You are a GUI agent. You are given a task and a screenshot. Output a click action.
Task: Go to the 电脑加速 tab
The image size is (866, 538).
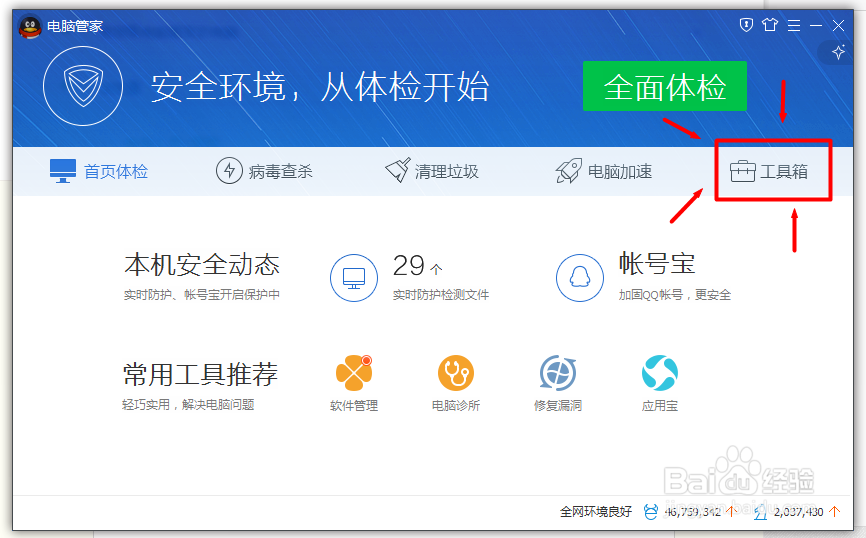pyautogui.click(x=604, y=171)
